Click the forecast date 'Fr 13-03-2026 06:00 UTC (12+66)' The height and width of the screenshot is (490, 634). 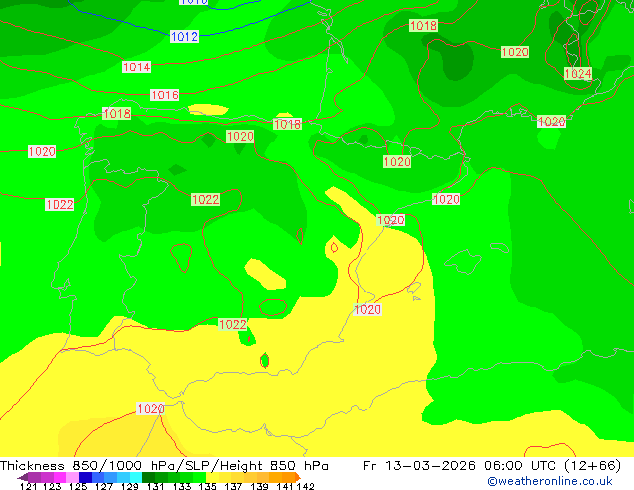pos(492,465)
